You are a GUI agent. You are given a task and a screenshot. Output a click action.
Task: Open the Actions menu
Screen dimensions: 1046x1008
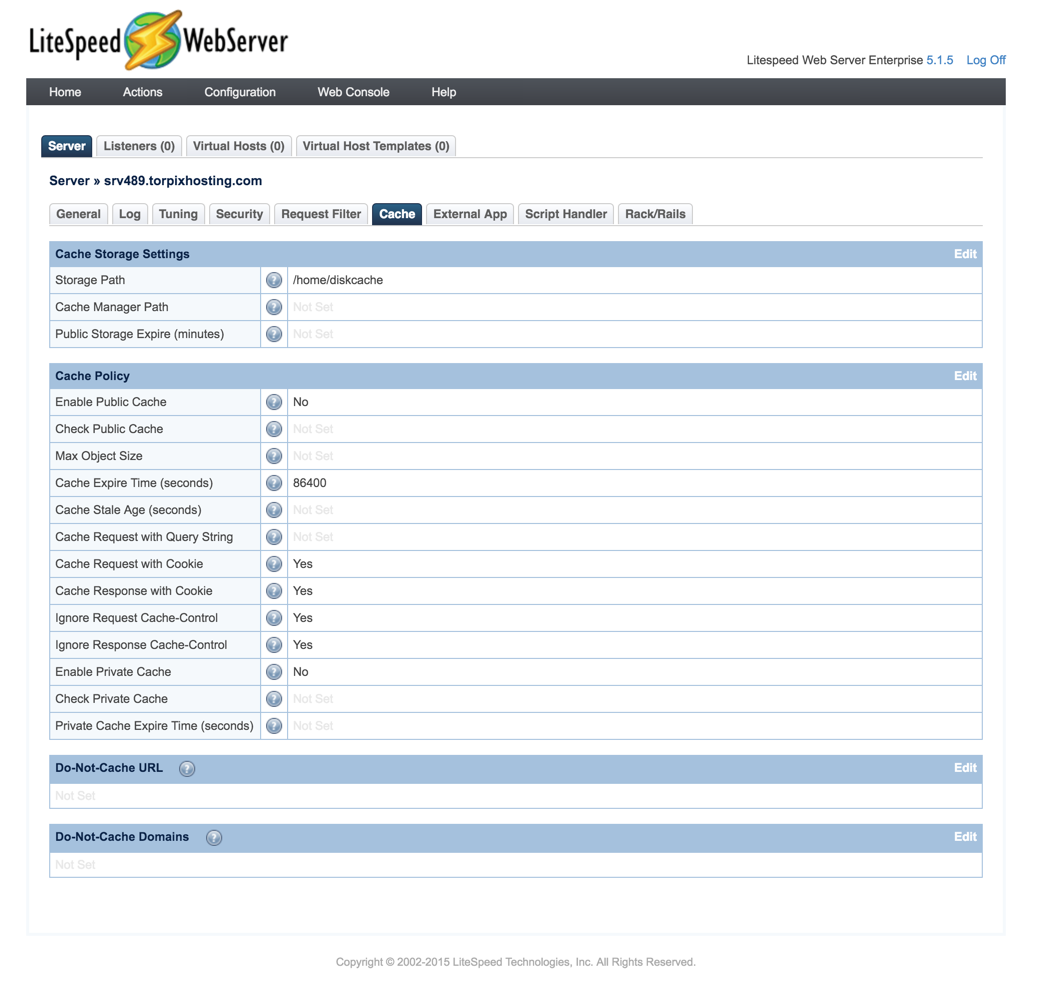142,92
